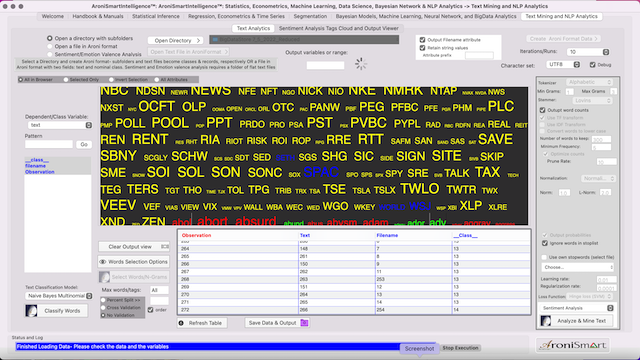Image resolution: width=640 pixels, height=360 pixels.
Task: Click the icon on the Clear Output view button
Action: click(x=164, y=247)
